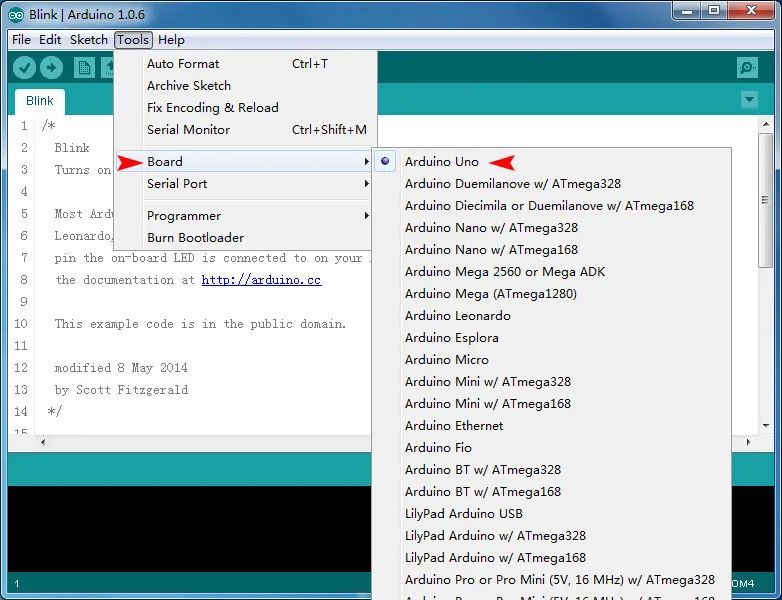Screen dimensions: 782x600
Task: Open Serial Monitor from Tools menu
Action: point(243,129)
